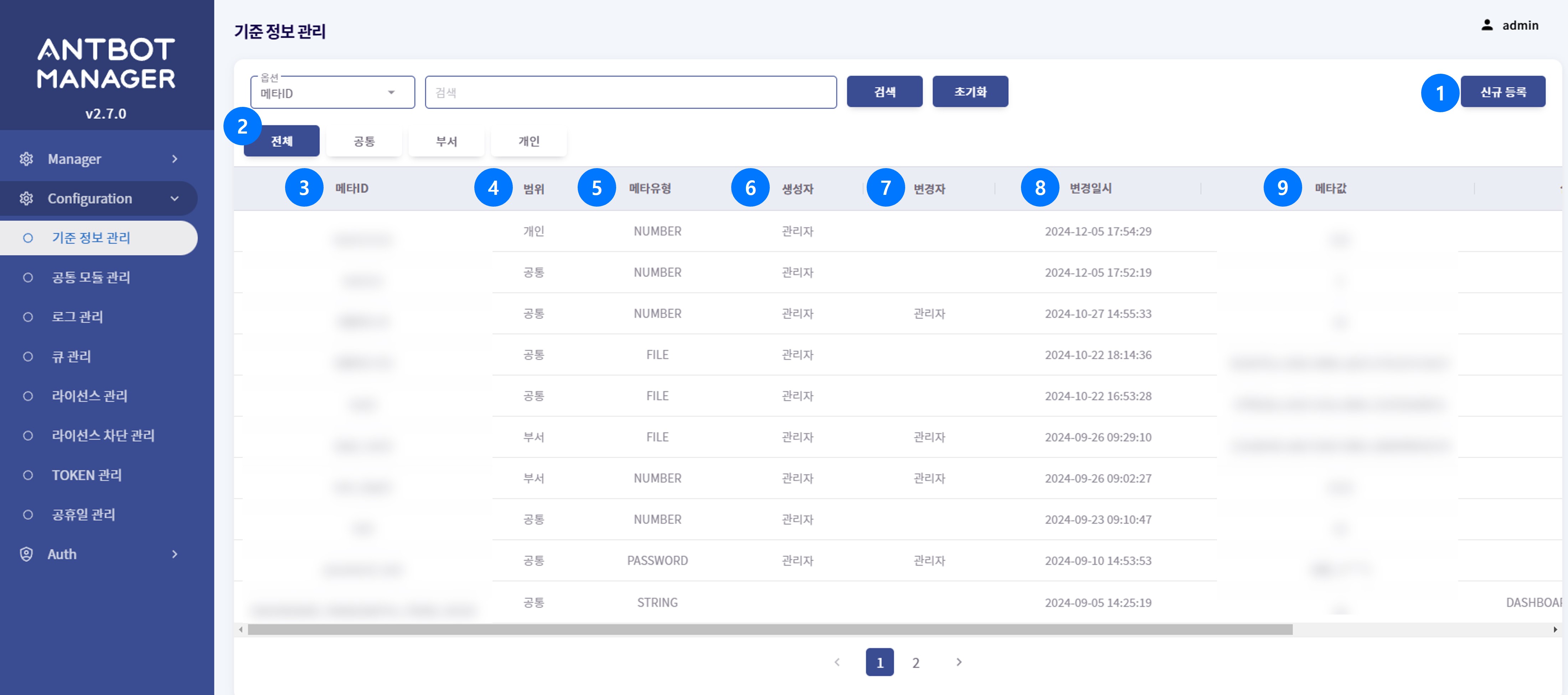Open 라이선스 관리 in the sidebar

pos(89,396)
